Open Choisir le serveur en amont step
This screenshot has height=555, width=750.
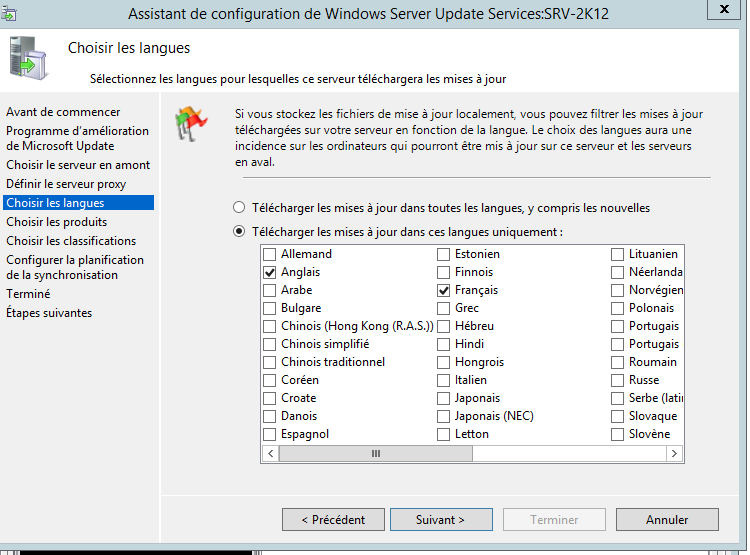pos(78,165)
